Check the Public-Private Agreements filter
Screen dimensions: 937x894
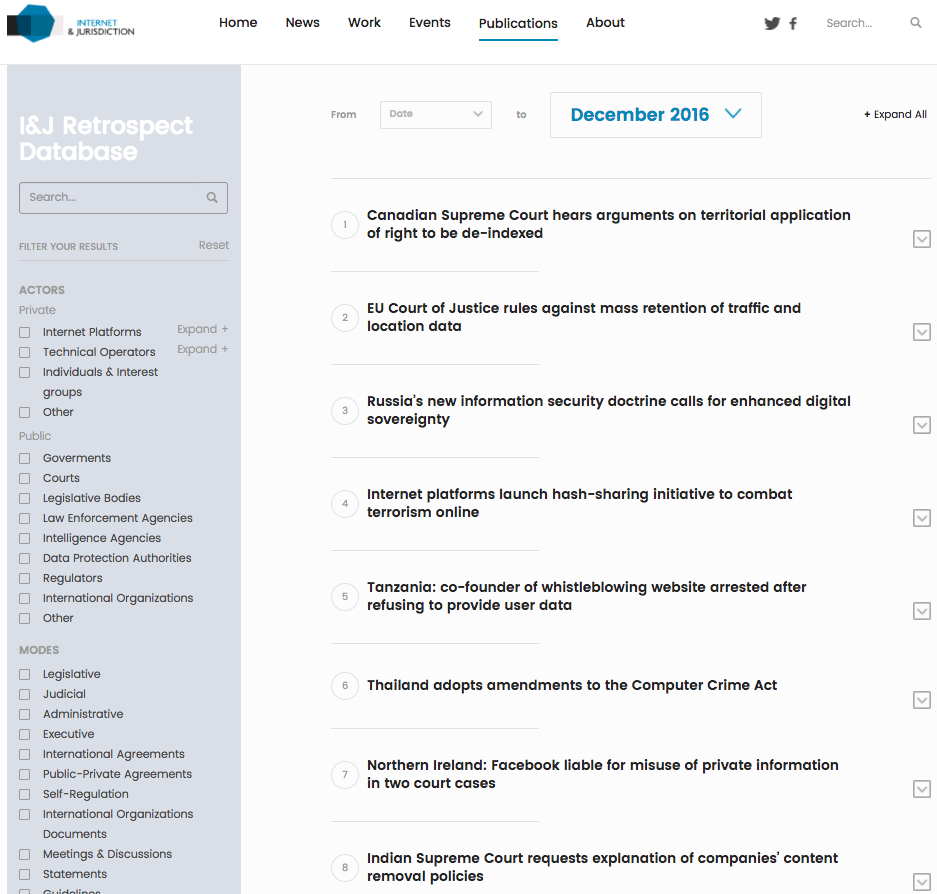tap(25, 774)
